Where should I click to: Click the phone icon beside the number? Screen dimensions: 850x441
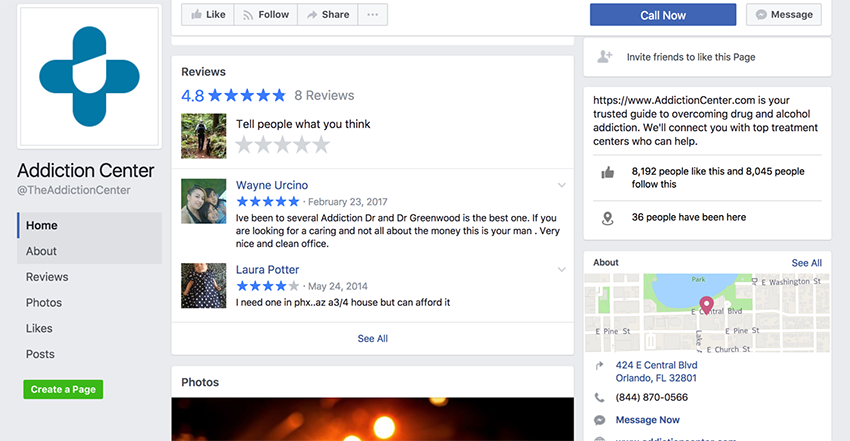click(599, 398)
